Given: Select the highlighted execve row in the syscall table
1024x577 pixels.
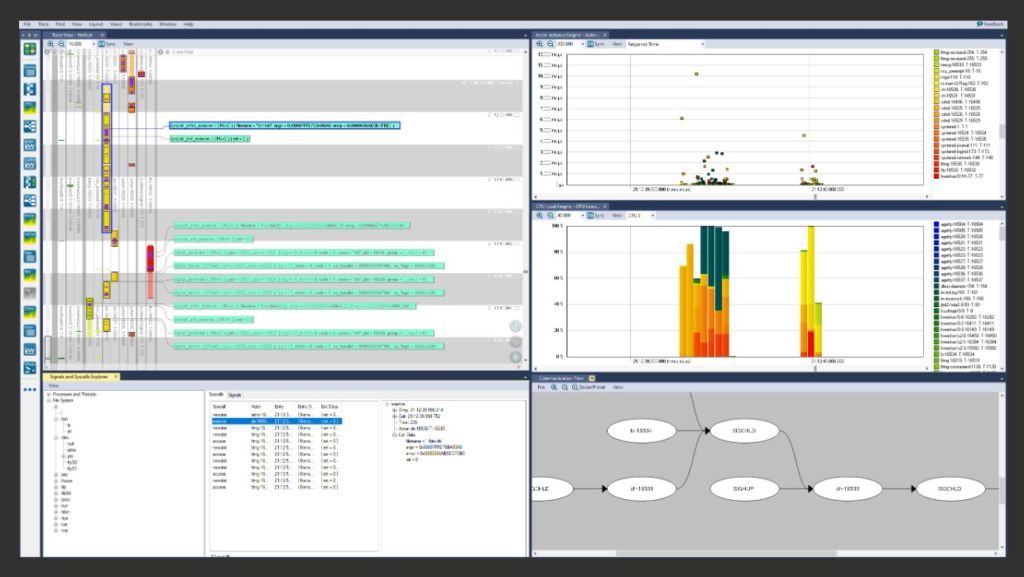Looking at the screenshot, I should (276, 421).
